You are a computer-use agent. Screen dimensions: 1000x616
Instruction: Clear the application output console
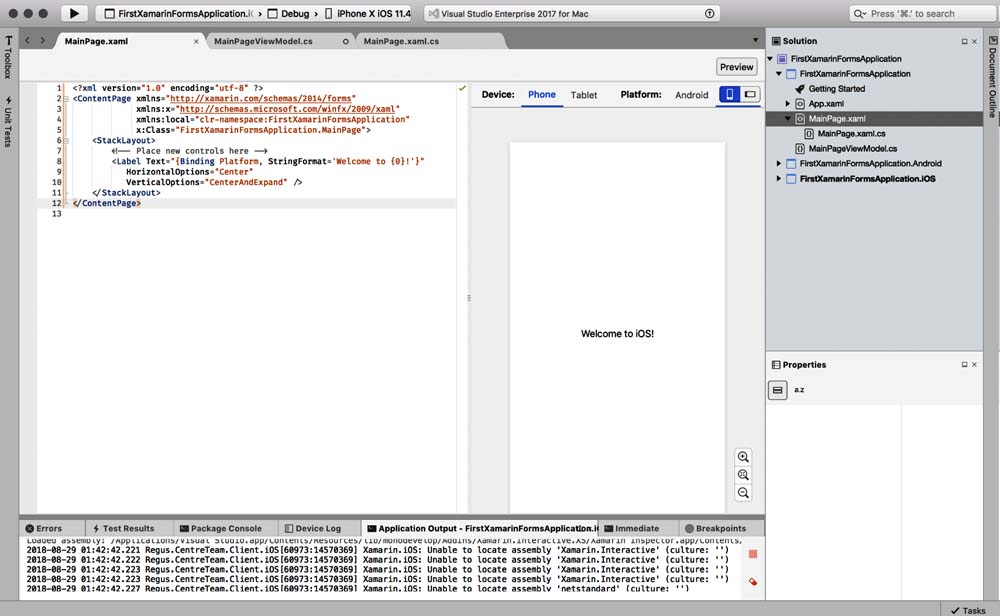coord(753,581)
